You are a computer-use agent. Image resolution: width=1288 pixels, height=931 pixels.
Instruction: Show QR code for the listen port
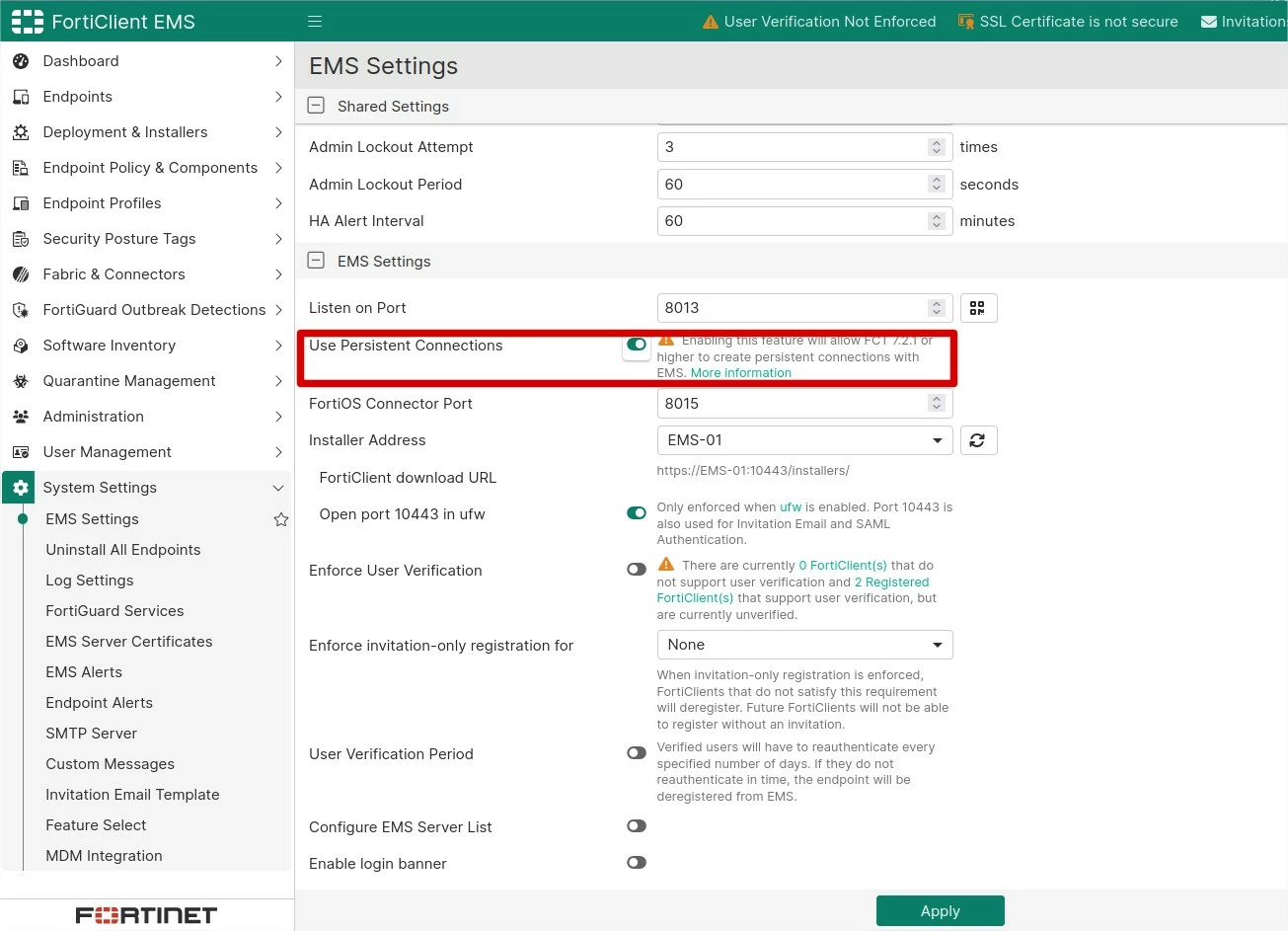(978, 308)
